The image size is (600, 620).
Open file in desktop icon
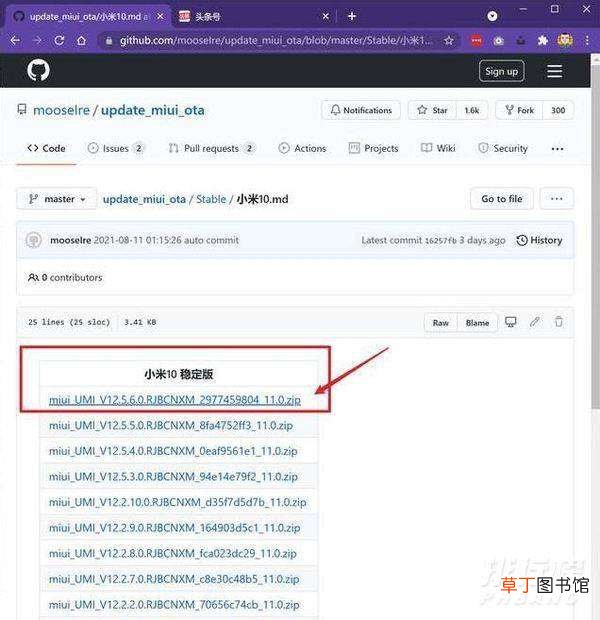pos(511,322)
